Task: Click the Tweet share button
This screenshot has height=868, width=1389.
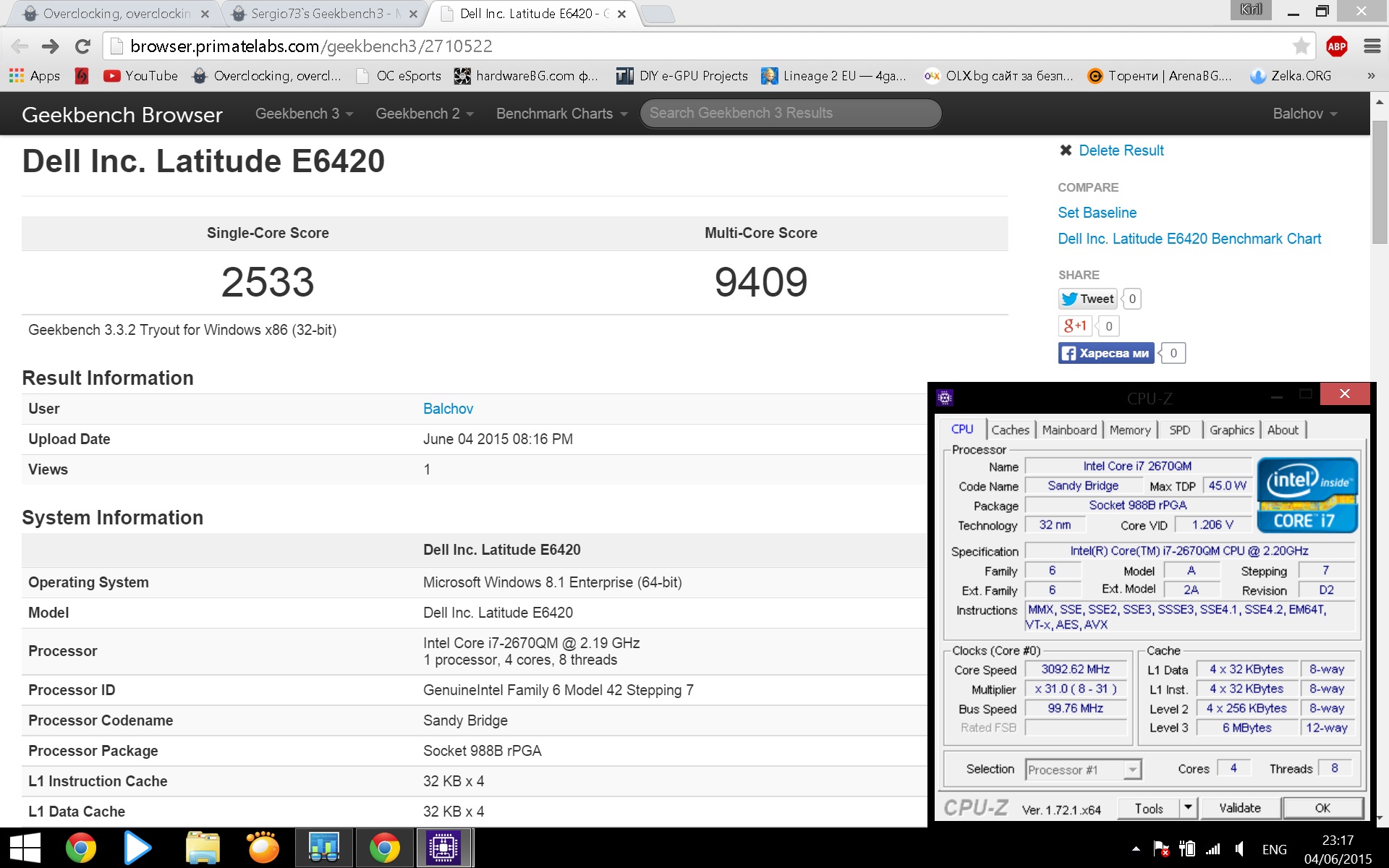Action: [x=1087, y=299]
